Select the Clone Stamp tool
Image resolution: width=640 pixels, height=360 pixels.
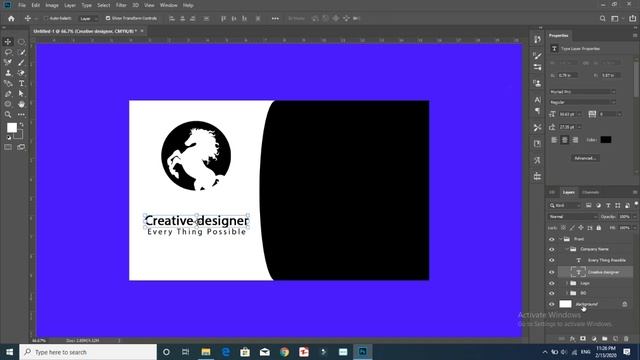(x=8, y=73)
